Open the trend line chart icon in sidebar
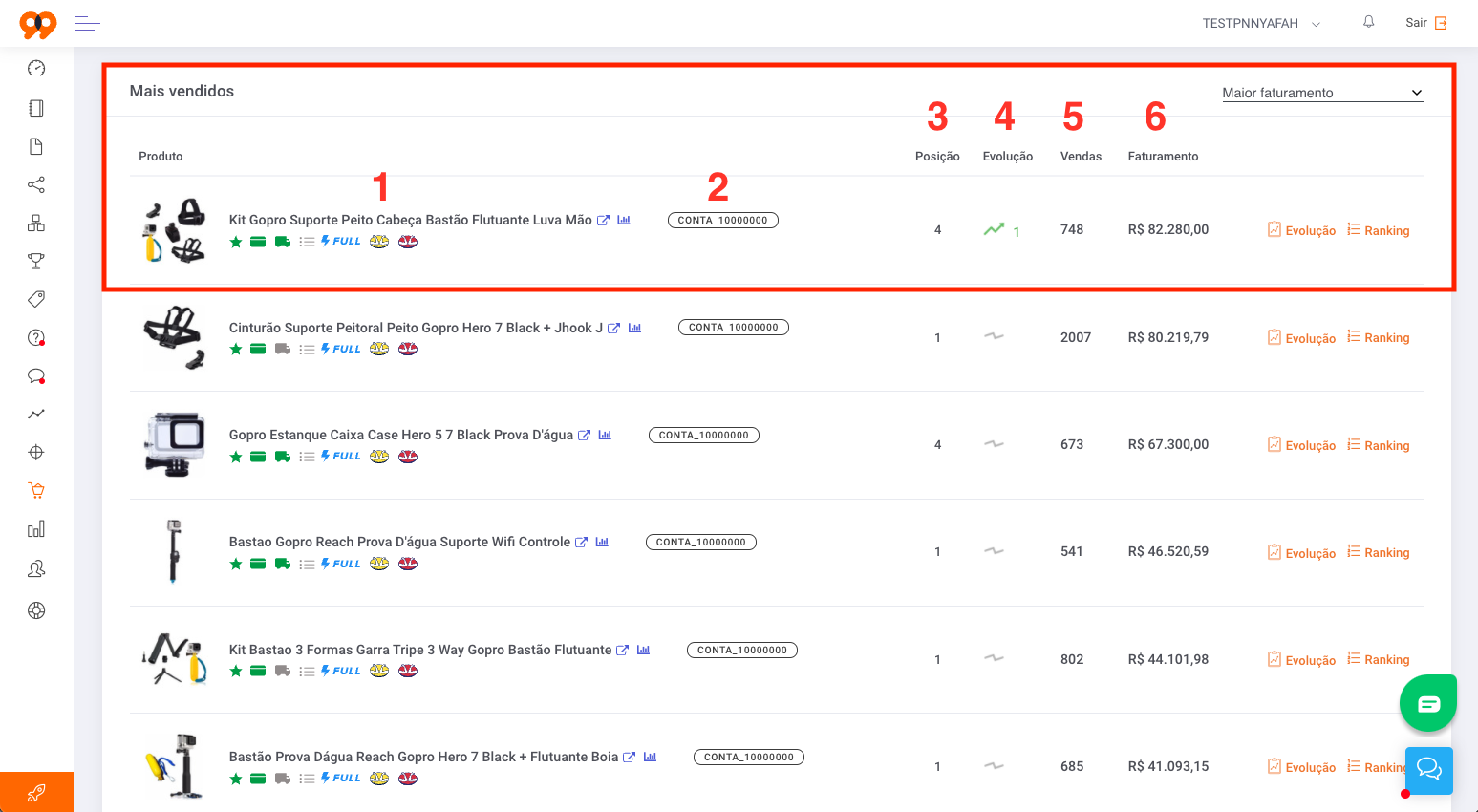The width and height of the screenshot is (1478, 812). [x=36, y=414]
